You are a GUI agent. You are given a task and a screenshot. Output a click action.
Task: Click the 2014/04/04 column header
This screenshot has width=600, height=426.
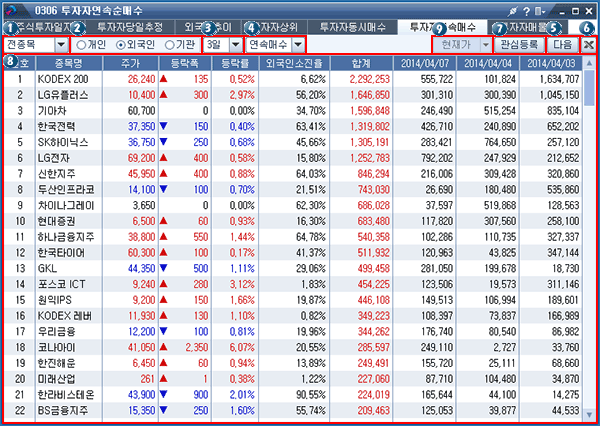click(488, 63)
